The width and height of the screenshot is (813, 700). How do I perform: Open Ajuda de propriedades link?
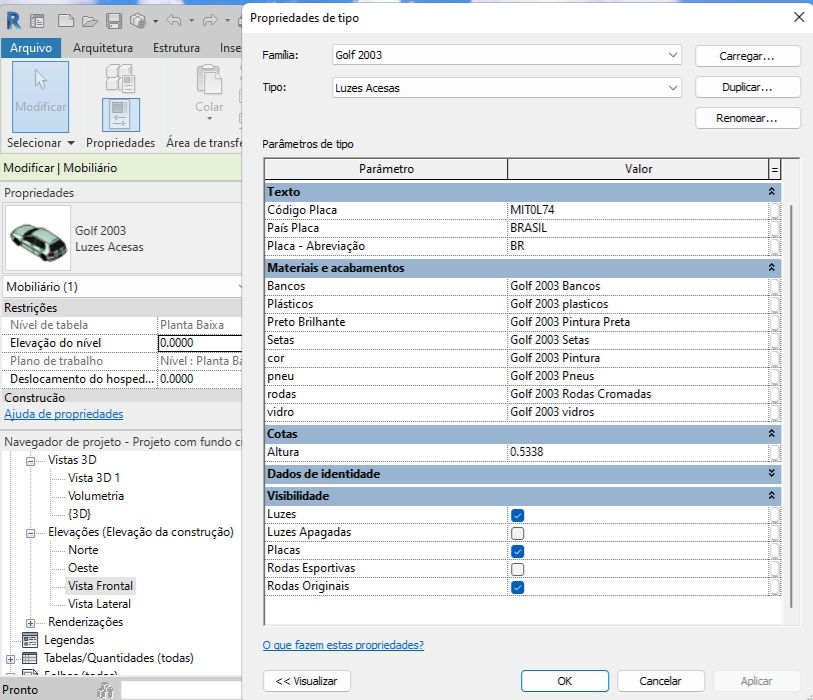pos(64,414)
